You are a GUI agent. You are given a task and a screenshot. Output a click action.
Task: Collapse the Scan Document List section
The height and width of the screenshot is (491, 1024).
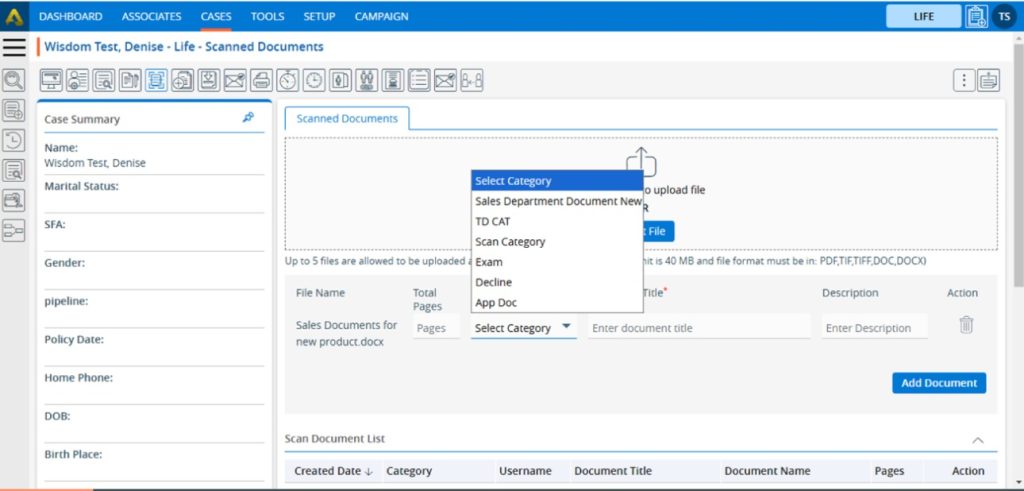(977, 440)
